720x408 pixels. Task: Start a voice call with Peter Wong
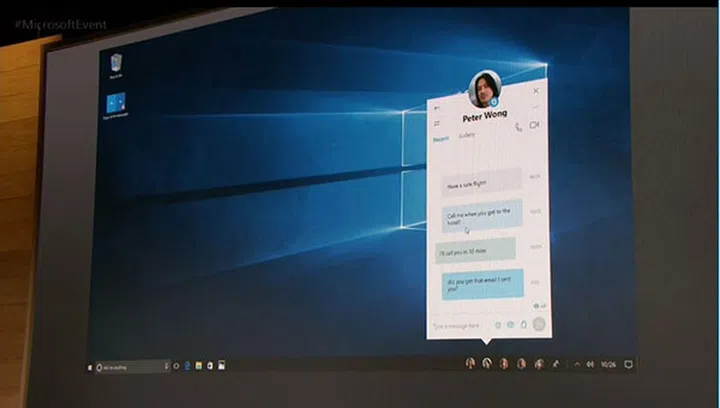tap(517, 126)
